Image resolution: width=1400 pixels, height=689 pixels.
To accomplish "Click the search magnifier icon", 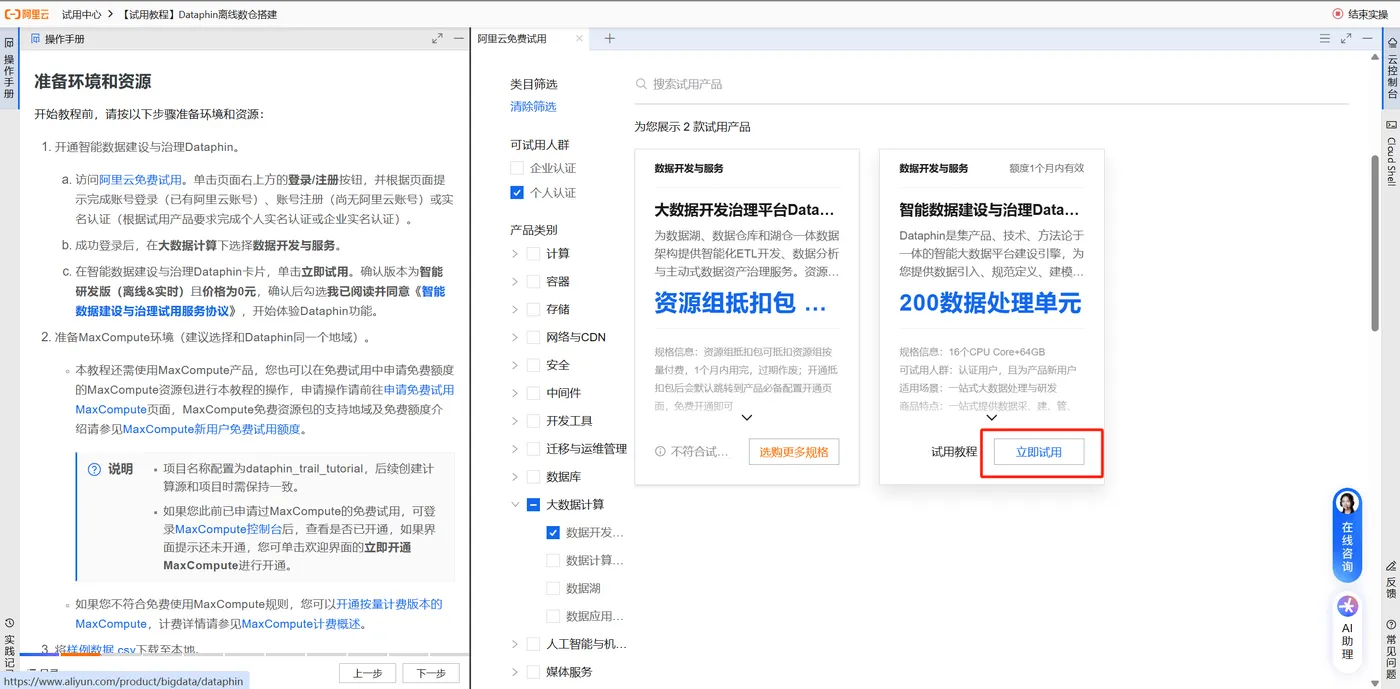I will [x=641, y=84].
